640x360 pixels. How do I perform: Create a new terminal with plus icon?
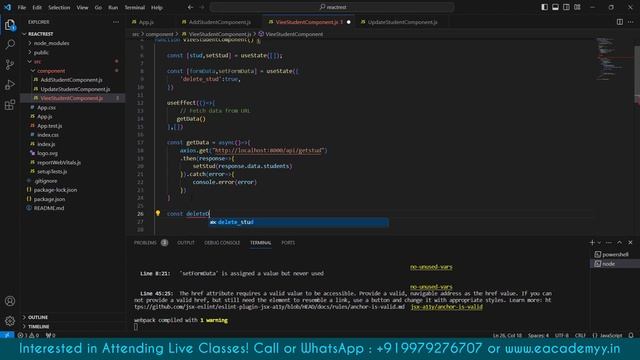[592, 242]
